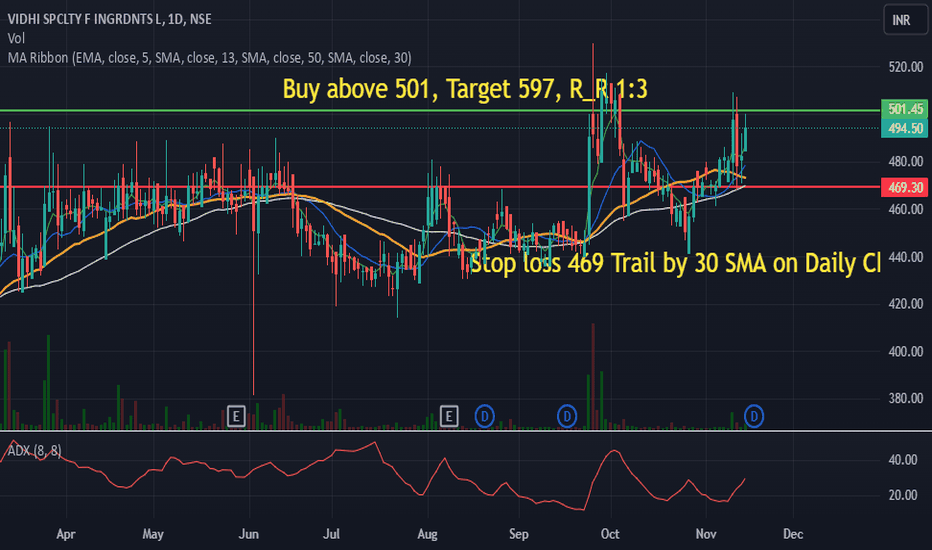Click the dividend D marker in mid-September

[x=567, y=416]
